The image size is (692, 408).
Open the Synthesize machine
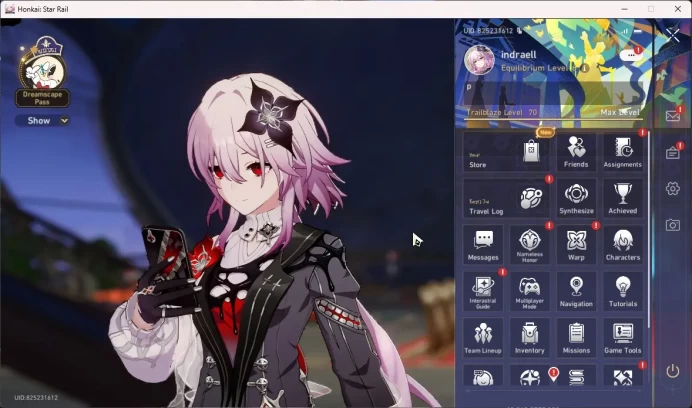coord(576,198)
